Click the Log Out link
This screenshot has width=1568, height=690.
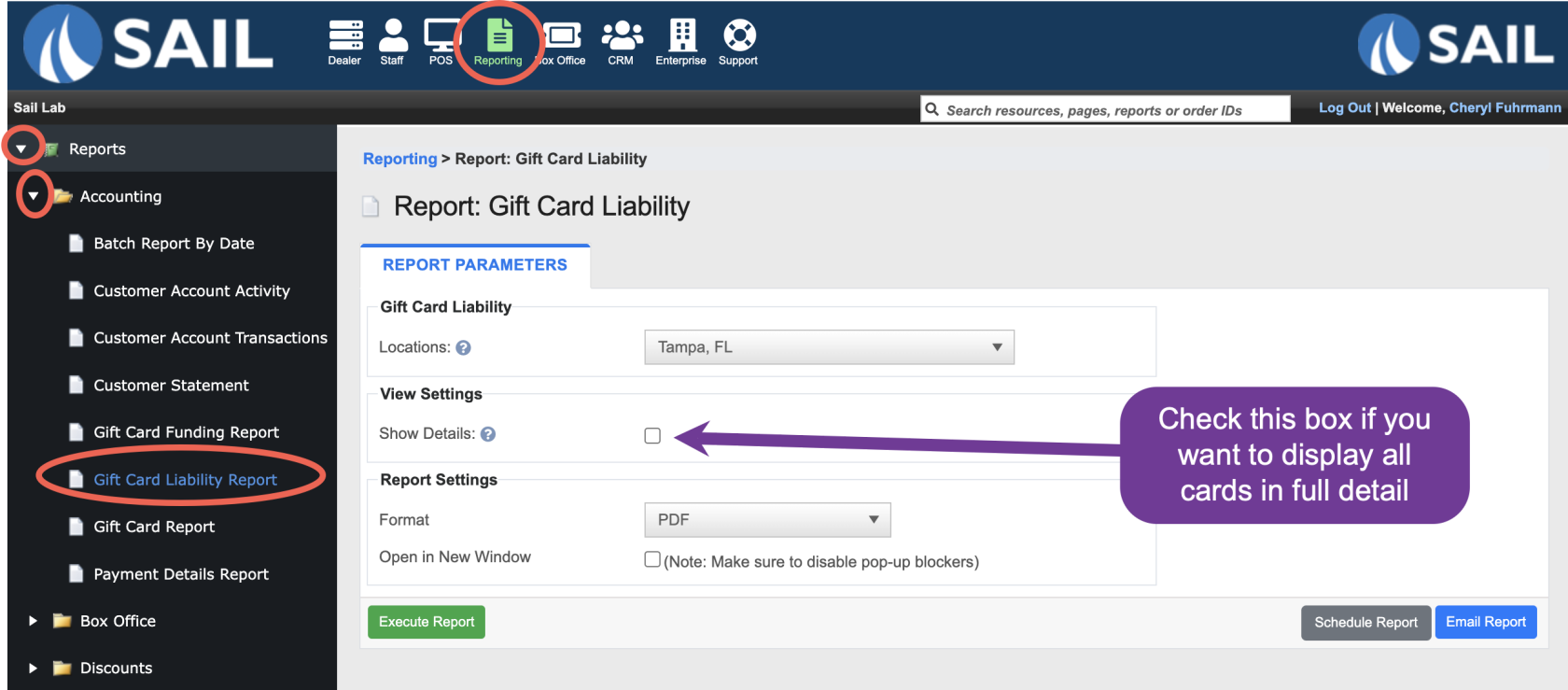tap(1345, 107)
